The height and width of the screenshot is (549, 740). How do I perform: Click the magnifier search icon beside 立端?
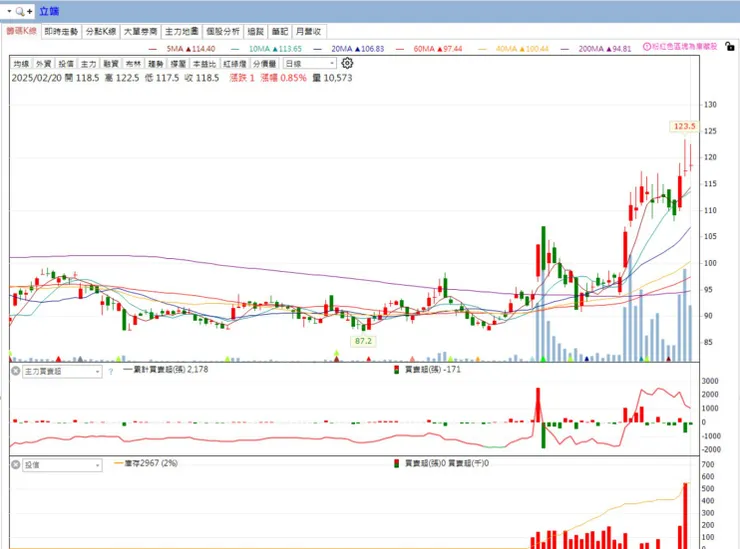pos(19,11)
